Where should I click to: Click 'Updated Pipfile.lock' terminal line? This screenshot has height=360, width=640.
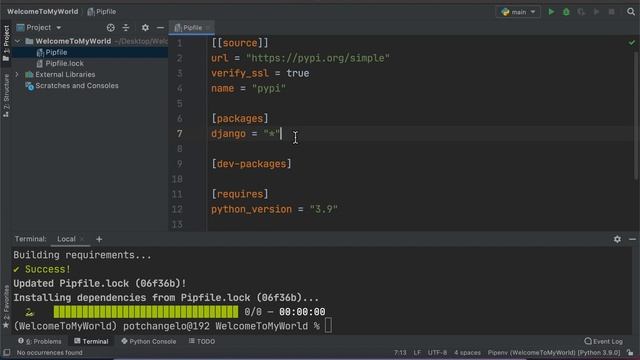pyautogui.click(x=100, y=284)
